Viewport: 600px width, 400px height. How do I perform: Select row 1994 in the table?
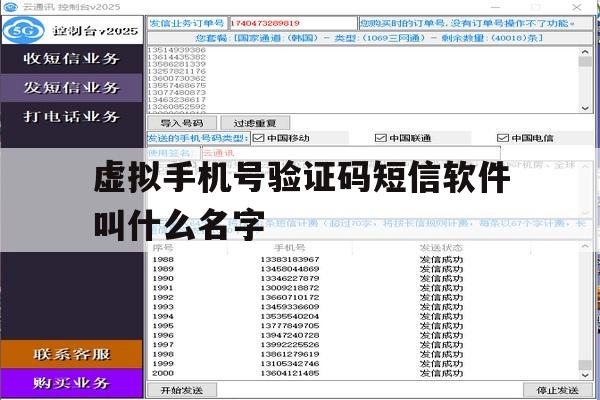click(364, 317)
